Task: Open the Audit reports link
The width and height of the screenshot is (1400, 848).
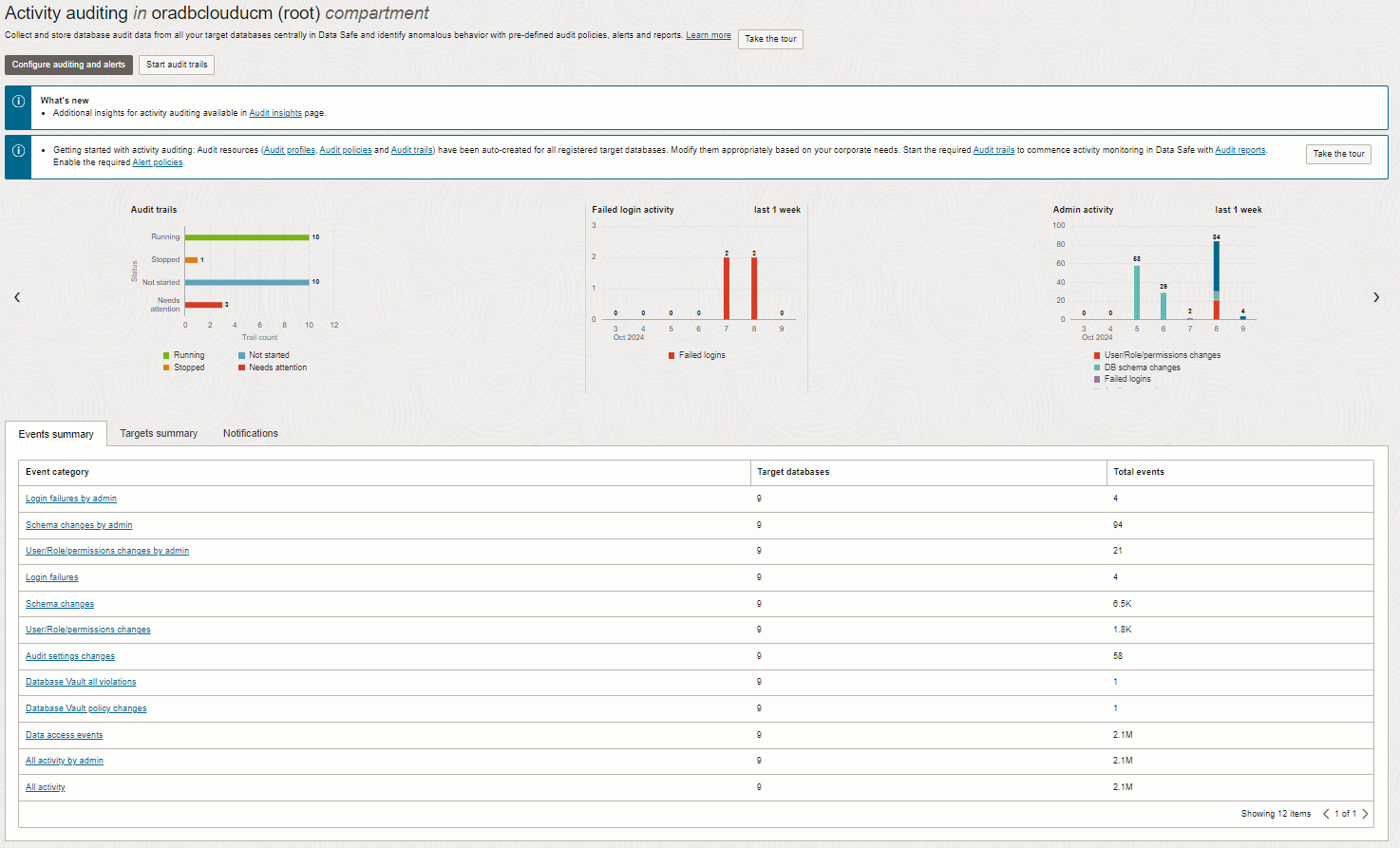Action: [1240, 150]
